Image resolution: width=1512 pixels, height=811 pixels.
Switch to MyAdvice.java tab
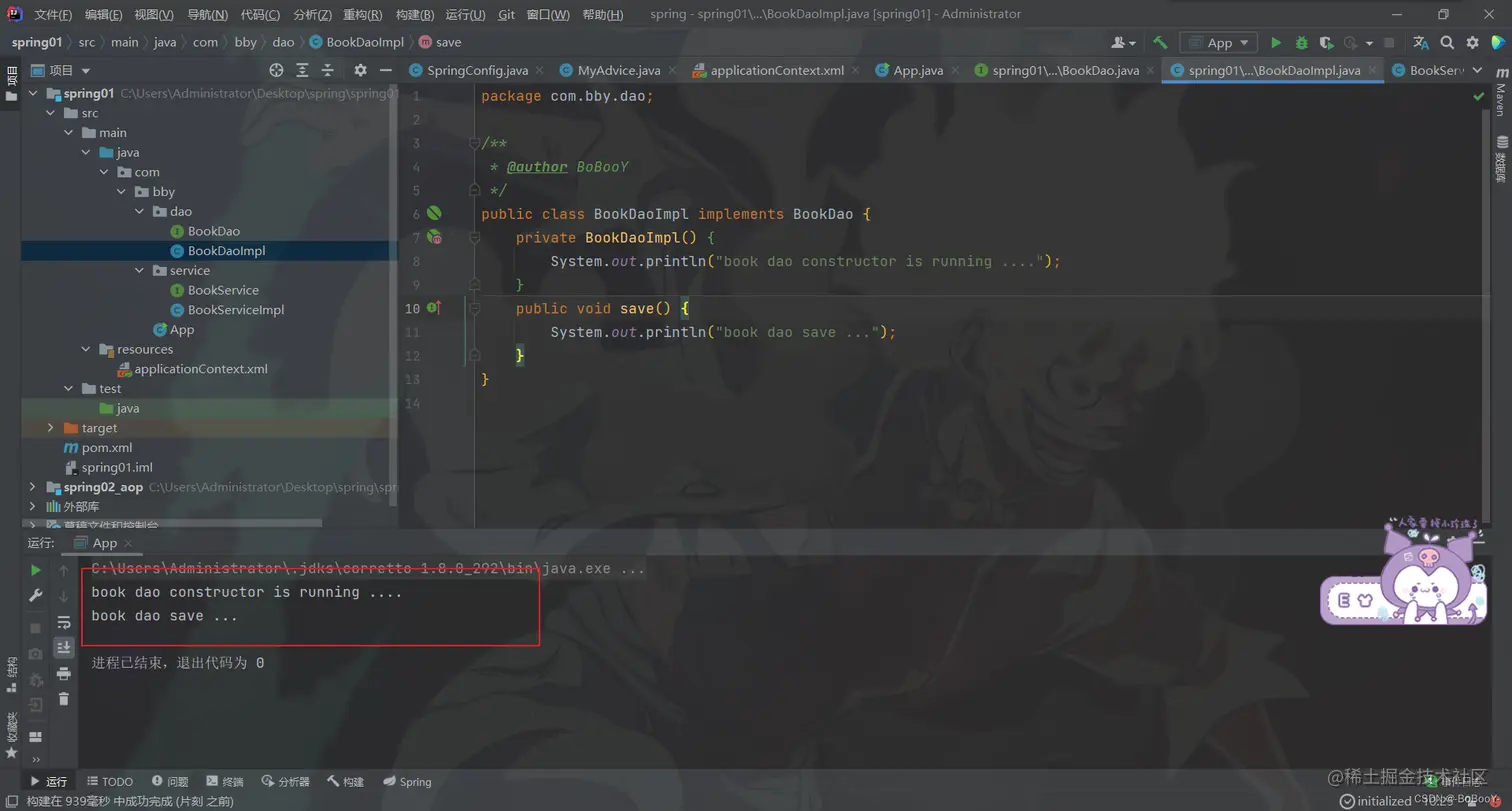tap(619, 70)
